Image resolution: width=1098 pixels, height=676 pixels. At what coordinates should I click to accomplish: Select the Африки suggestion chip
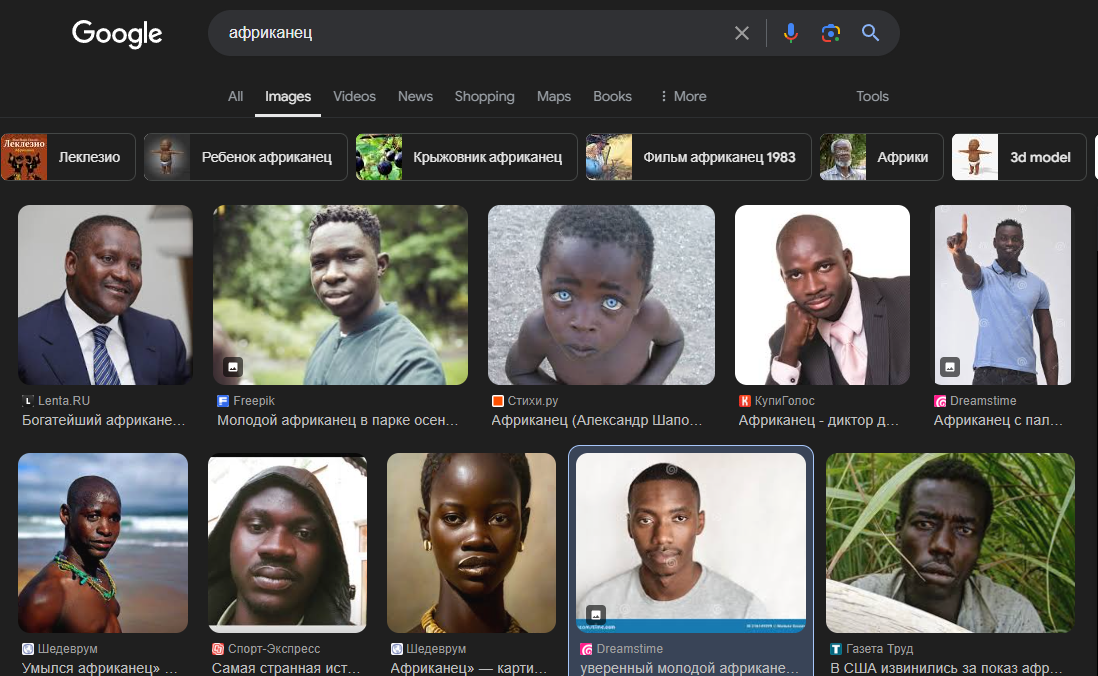click(882, 157)
